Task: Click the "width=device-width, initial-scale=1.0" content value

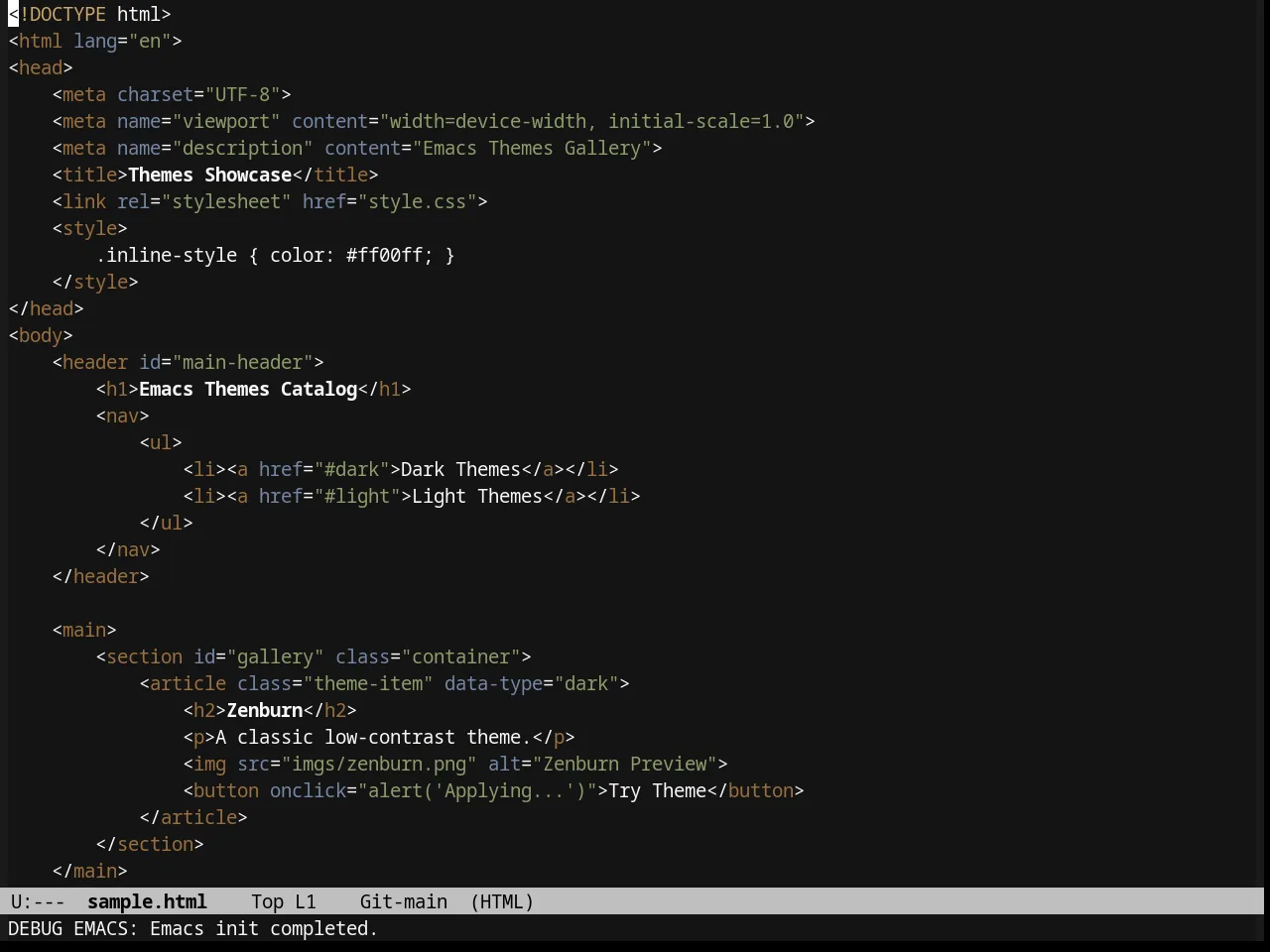Action: pos(592,121)
